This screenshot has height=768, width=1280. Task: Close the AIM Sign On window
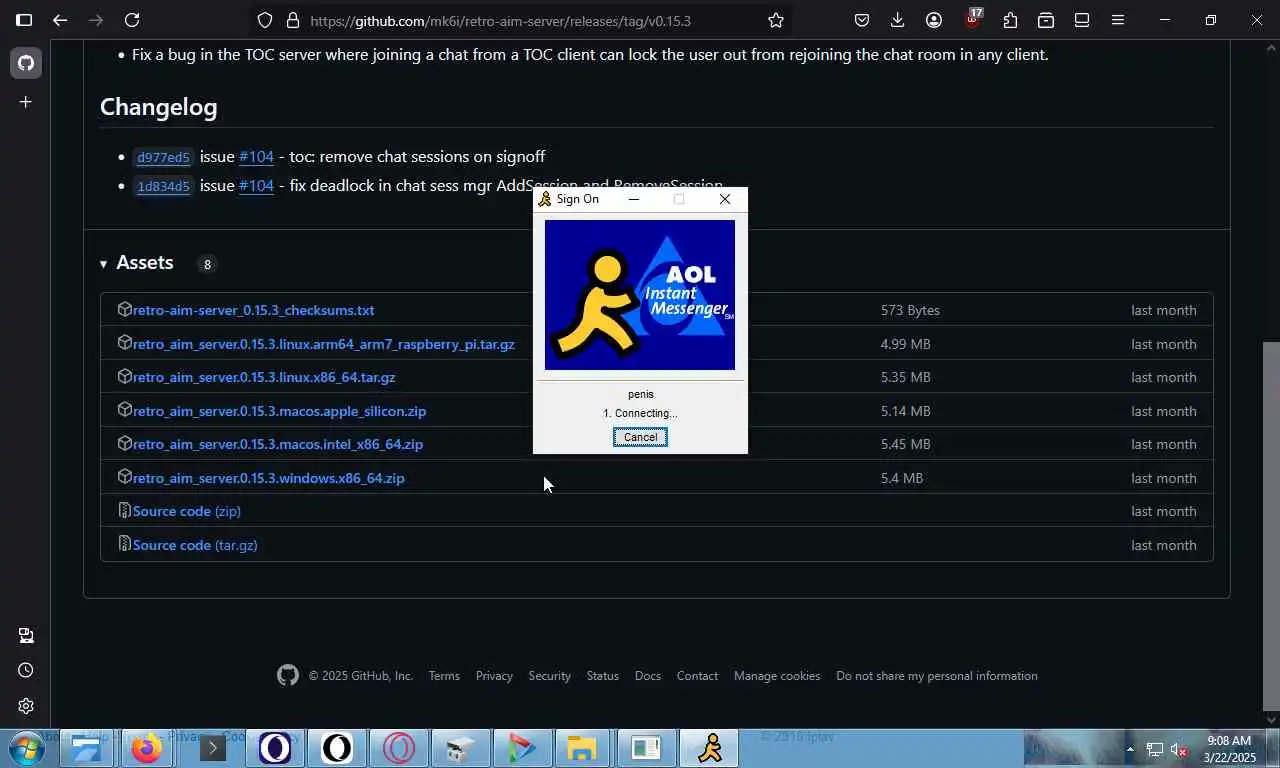click(725, 199)
